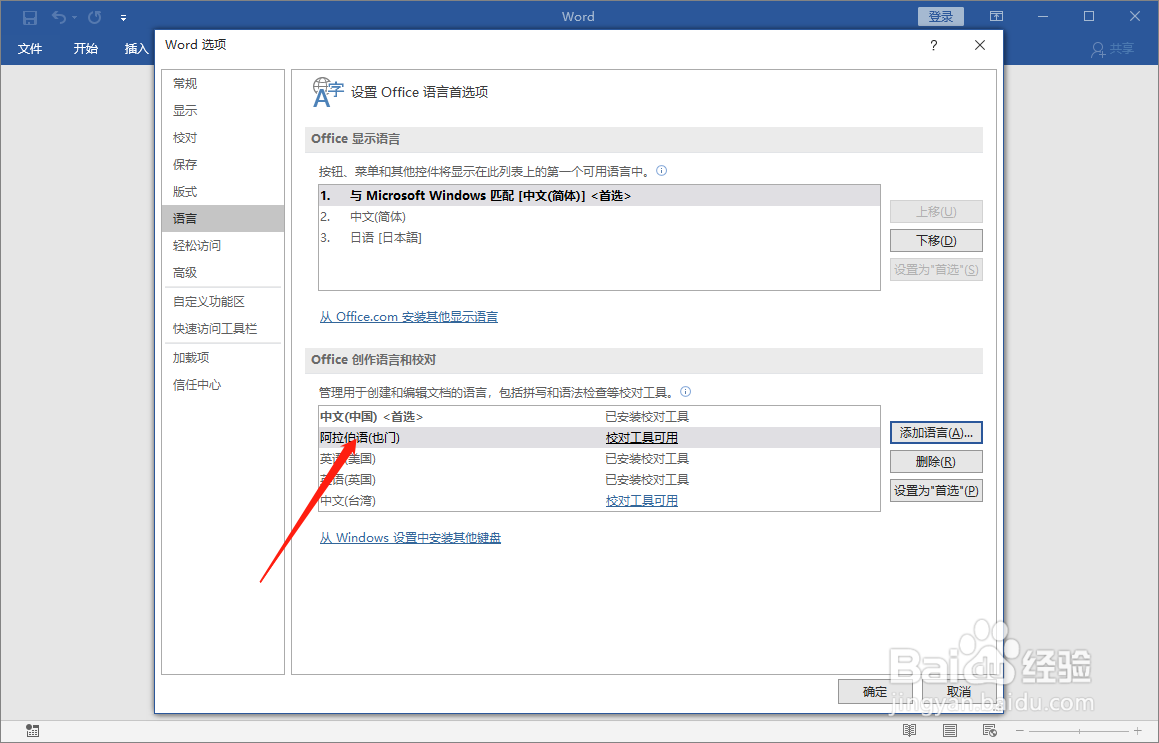Viewport: 1159px width, 743px height.
Task: Select the 加载项 category
Action: coord(222,358)
